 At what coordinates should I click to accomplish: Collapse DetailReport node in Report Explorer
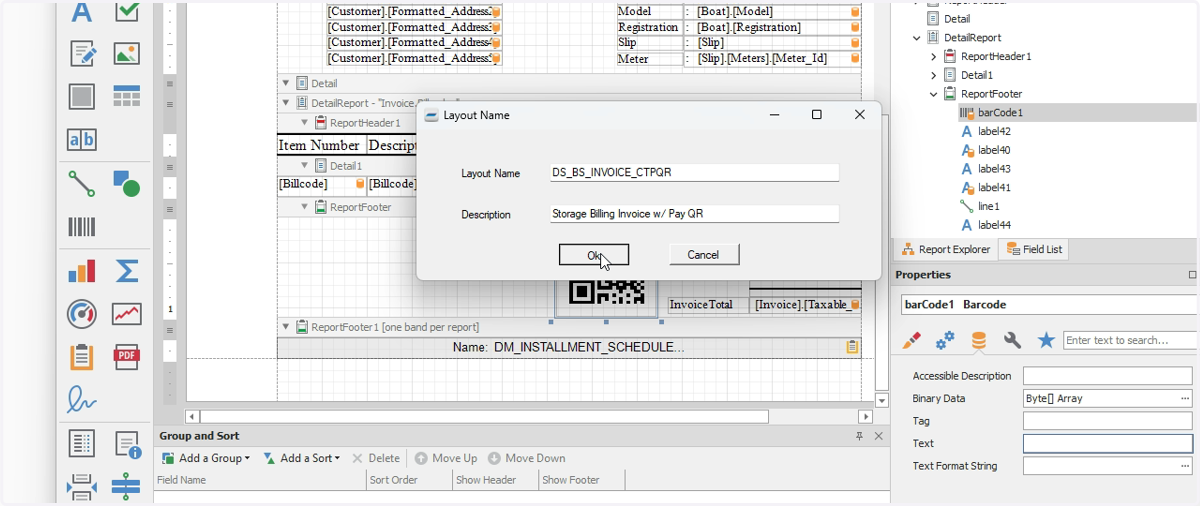(917, 38)
